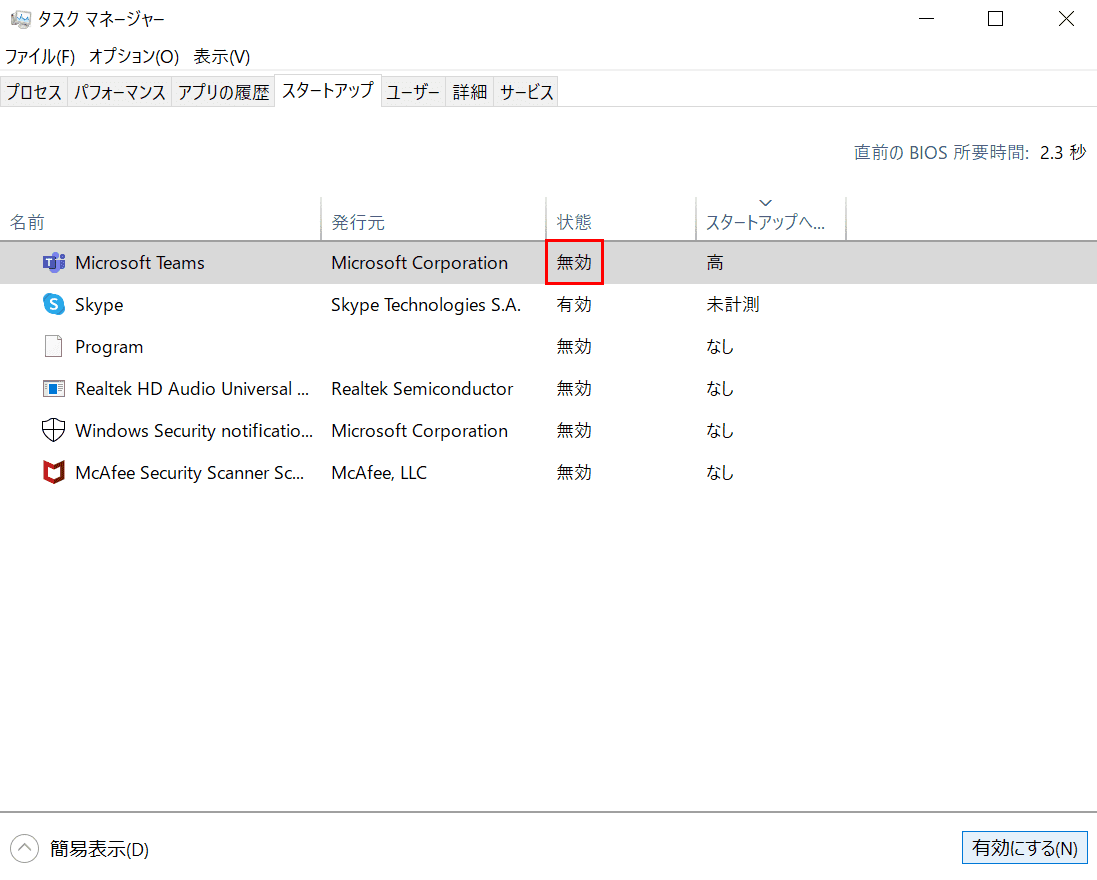Close the Task Manager window
1097x880 pixels.
click(1066, 19)
